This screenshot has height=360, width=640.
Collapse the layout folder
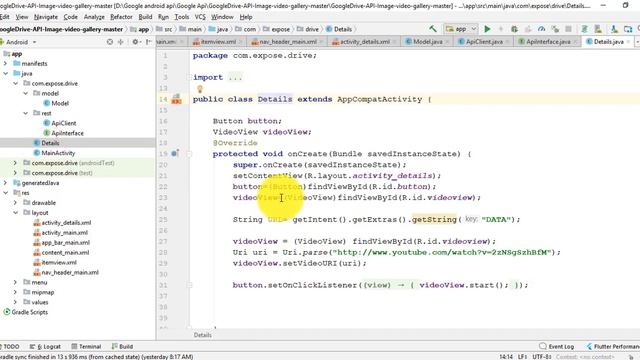point(16,213)
